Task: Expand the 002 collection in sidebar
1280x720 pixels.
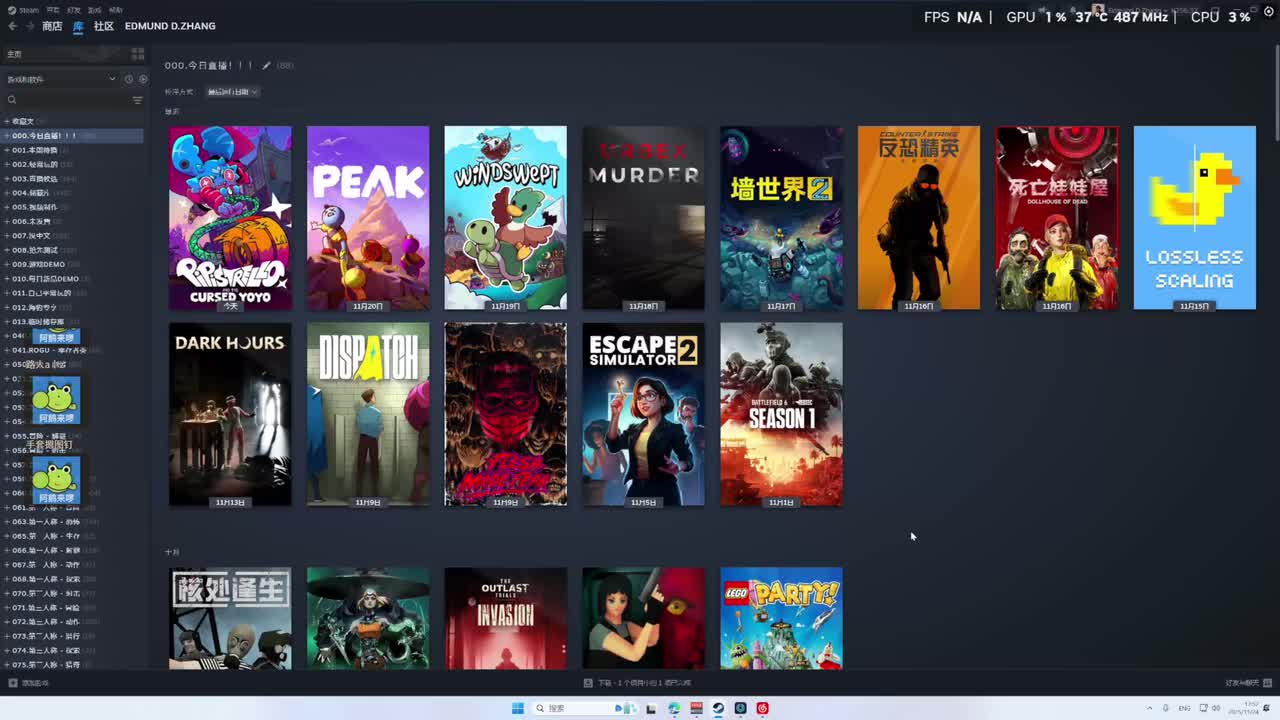Action: click(x=7, y=164)
